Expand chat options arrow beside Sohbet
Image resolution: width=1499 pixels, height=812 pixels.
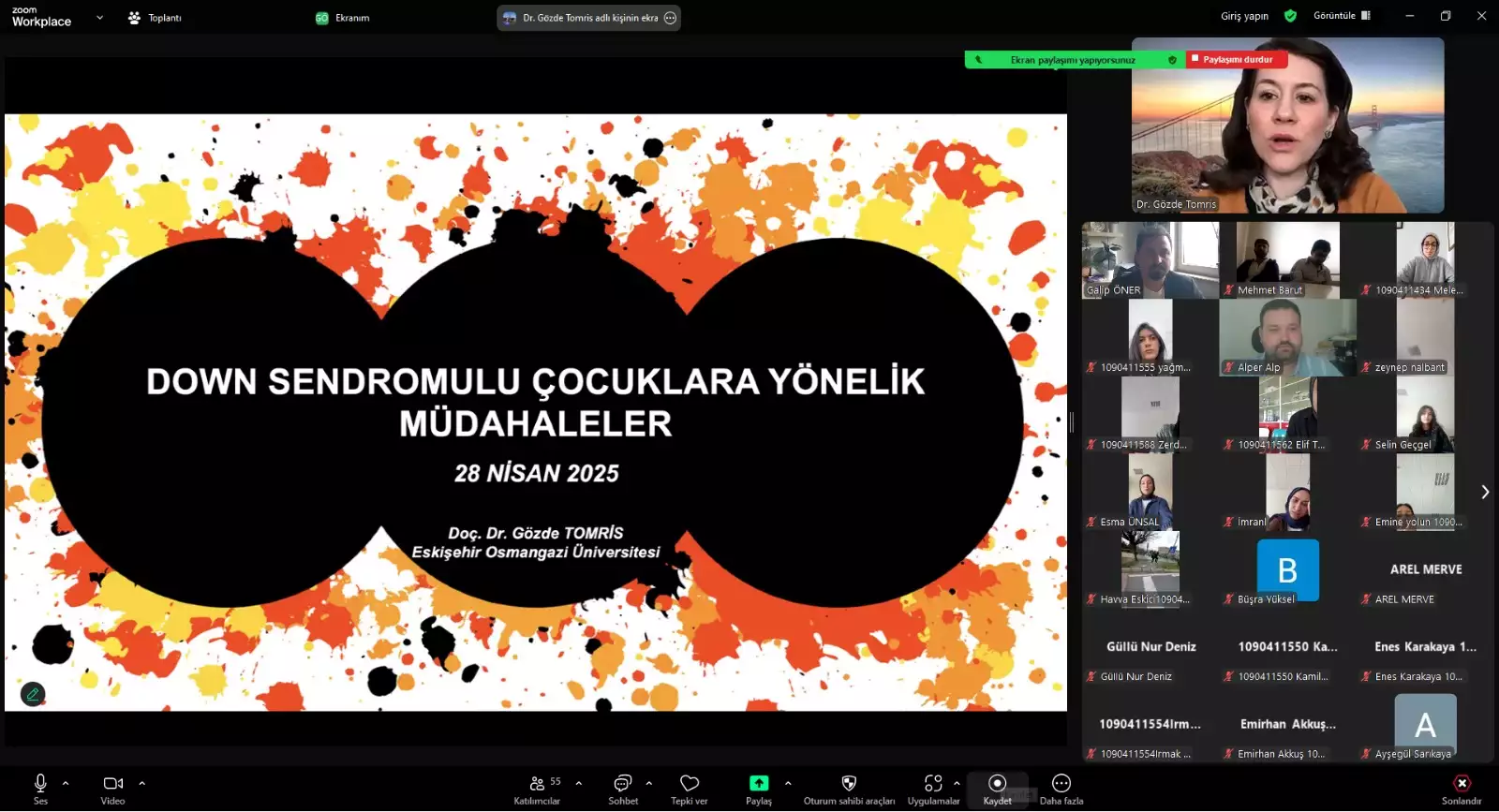click(x=649, y=783)
